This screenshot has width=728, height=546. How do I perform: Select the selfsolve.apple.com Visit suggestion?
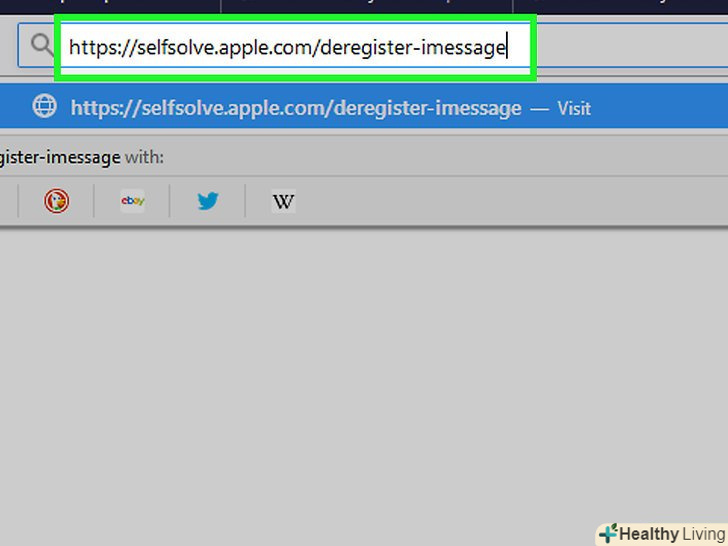tap(364, 107)
